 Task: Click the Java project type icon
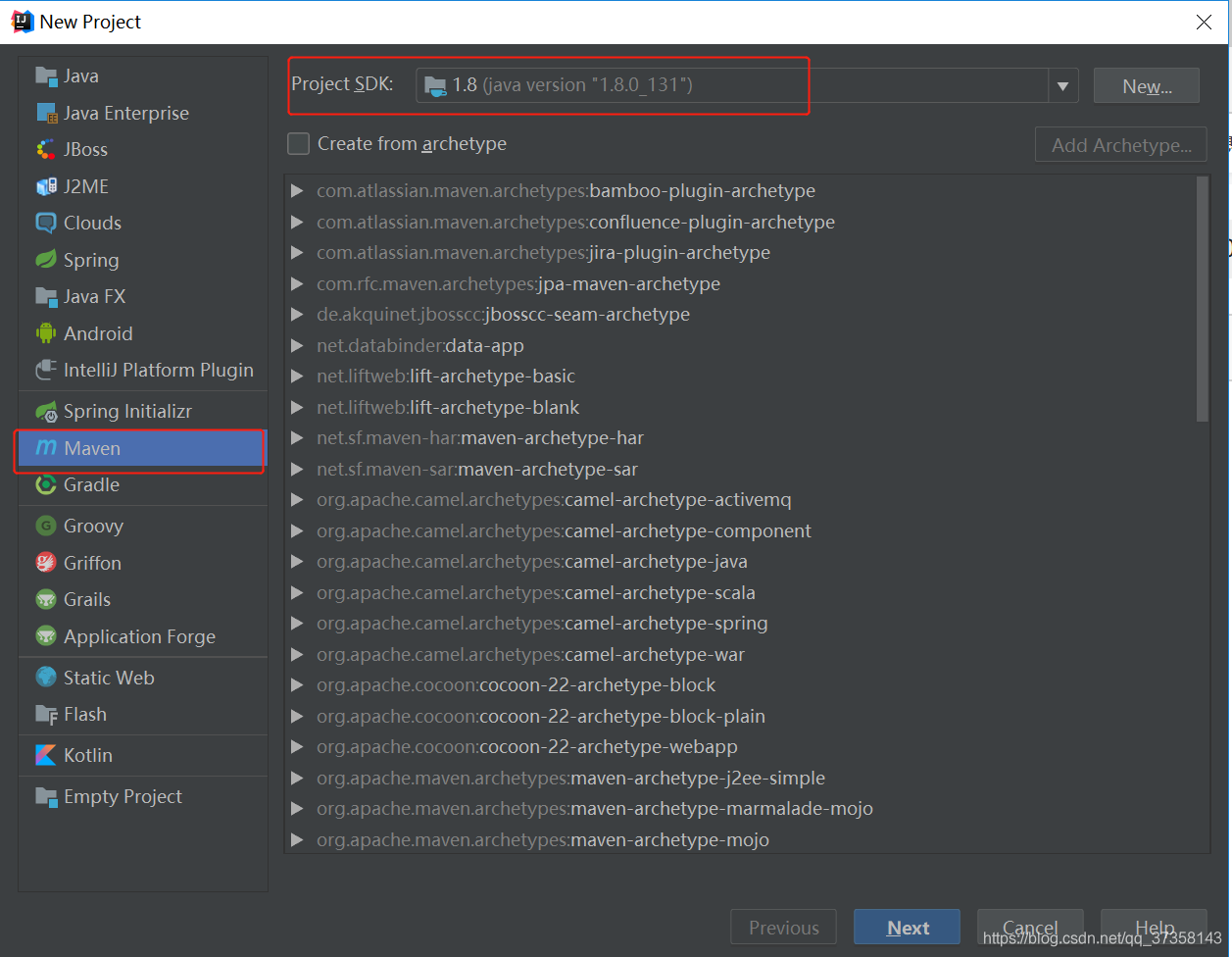click(46, 76)
